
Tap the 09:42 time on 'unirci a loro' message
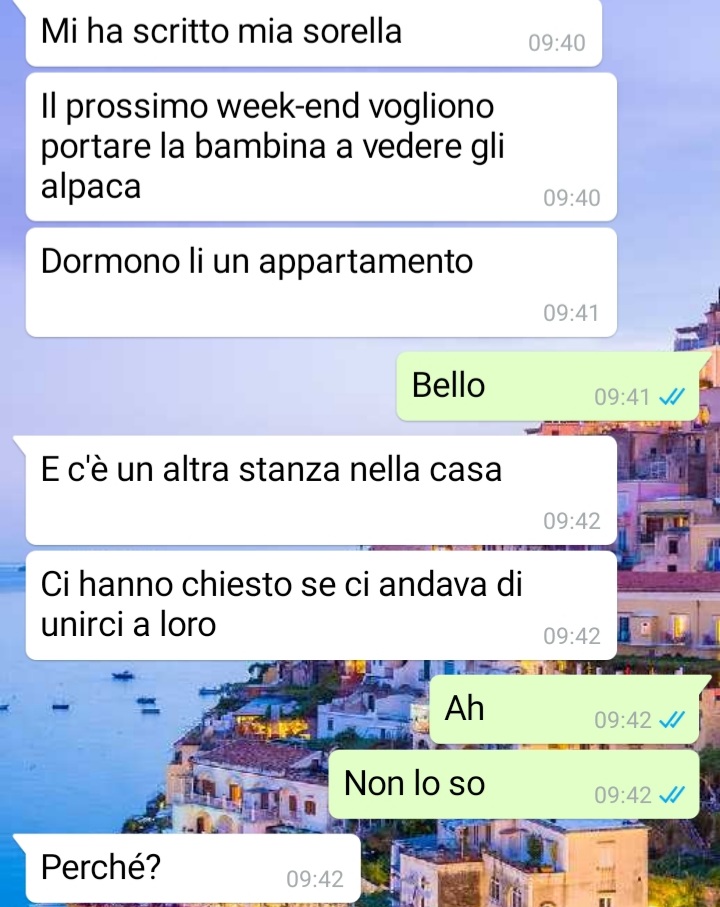[571, 636]
